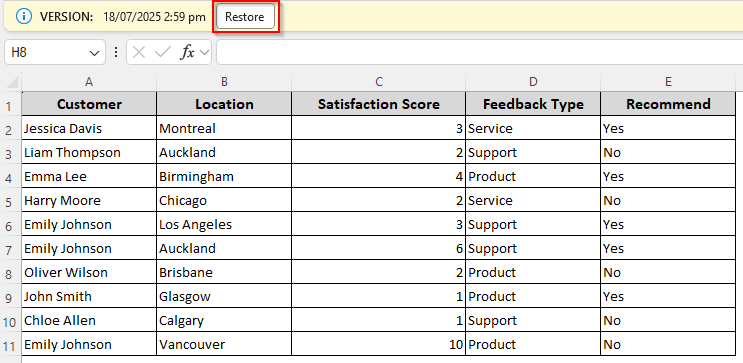
Task: Click Product in Emma Lee's row
Action: [533, 176]
